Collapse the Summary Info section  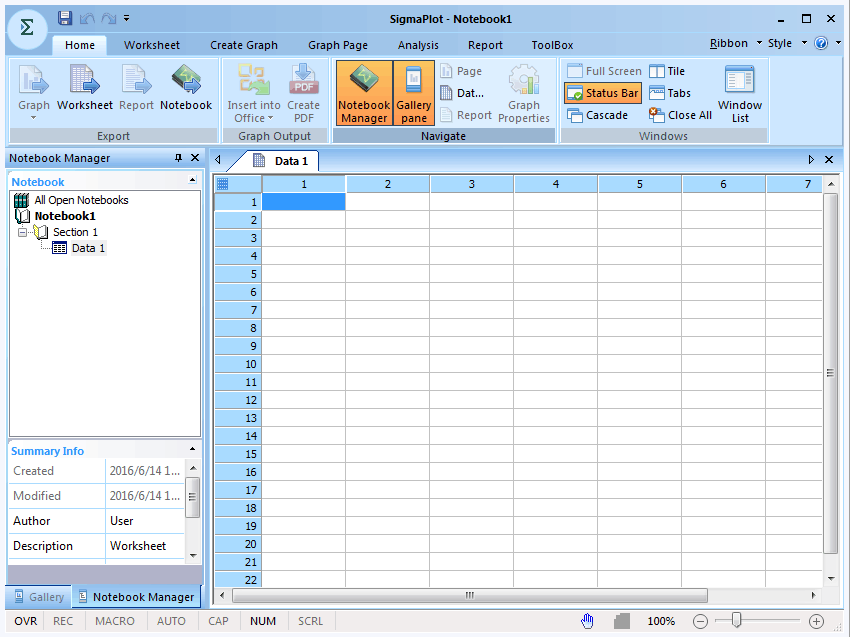point(192,451)
